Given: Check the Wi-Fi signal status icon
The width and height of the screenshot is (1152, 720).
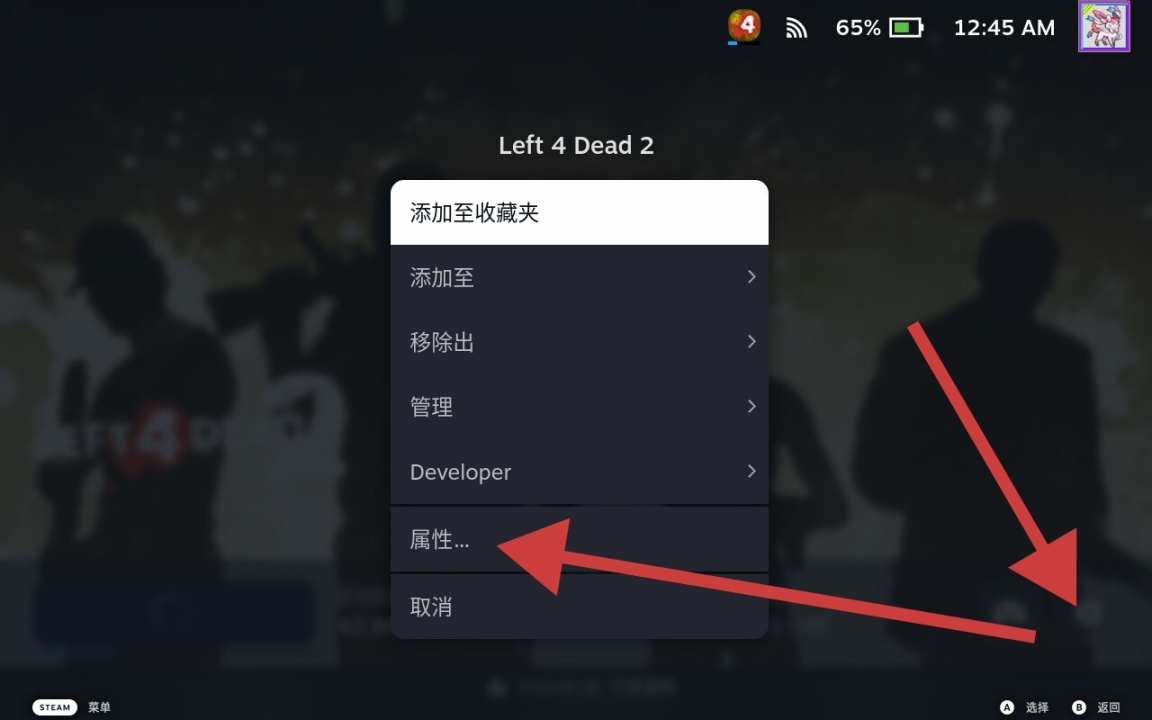Looking at the screenshot, I should coord(796,28).
